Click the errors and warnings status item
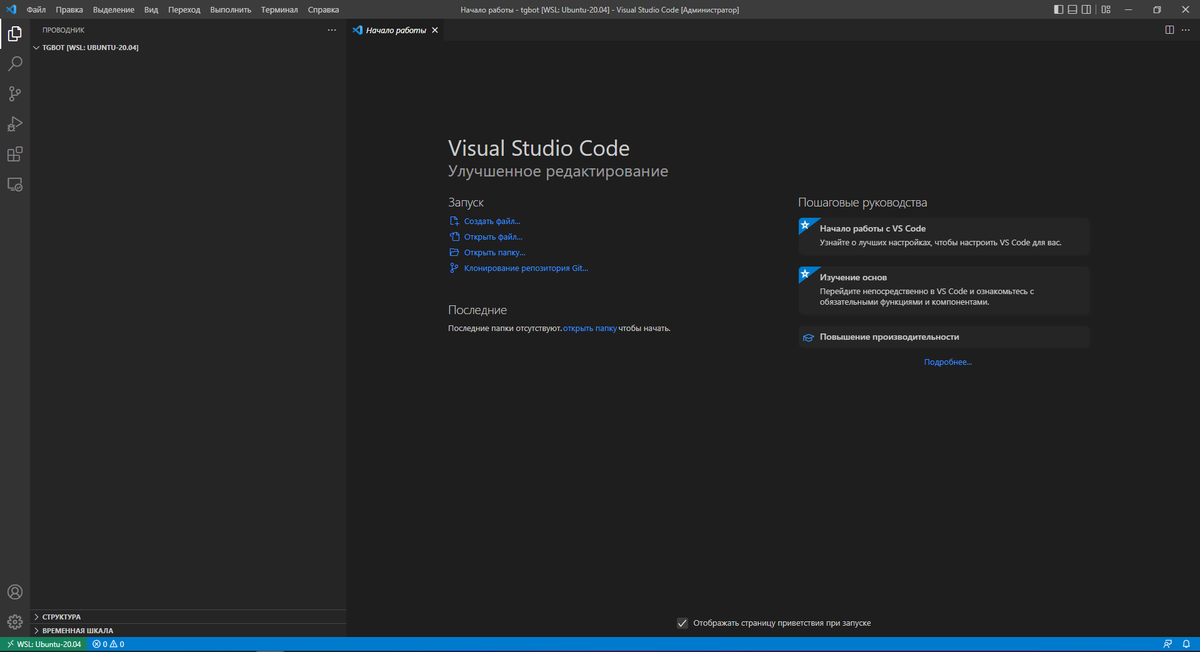The width and height of the screenshot is (1200, 652). click(x=108, y=644)
